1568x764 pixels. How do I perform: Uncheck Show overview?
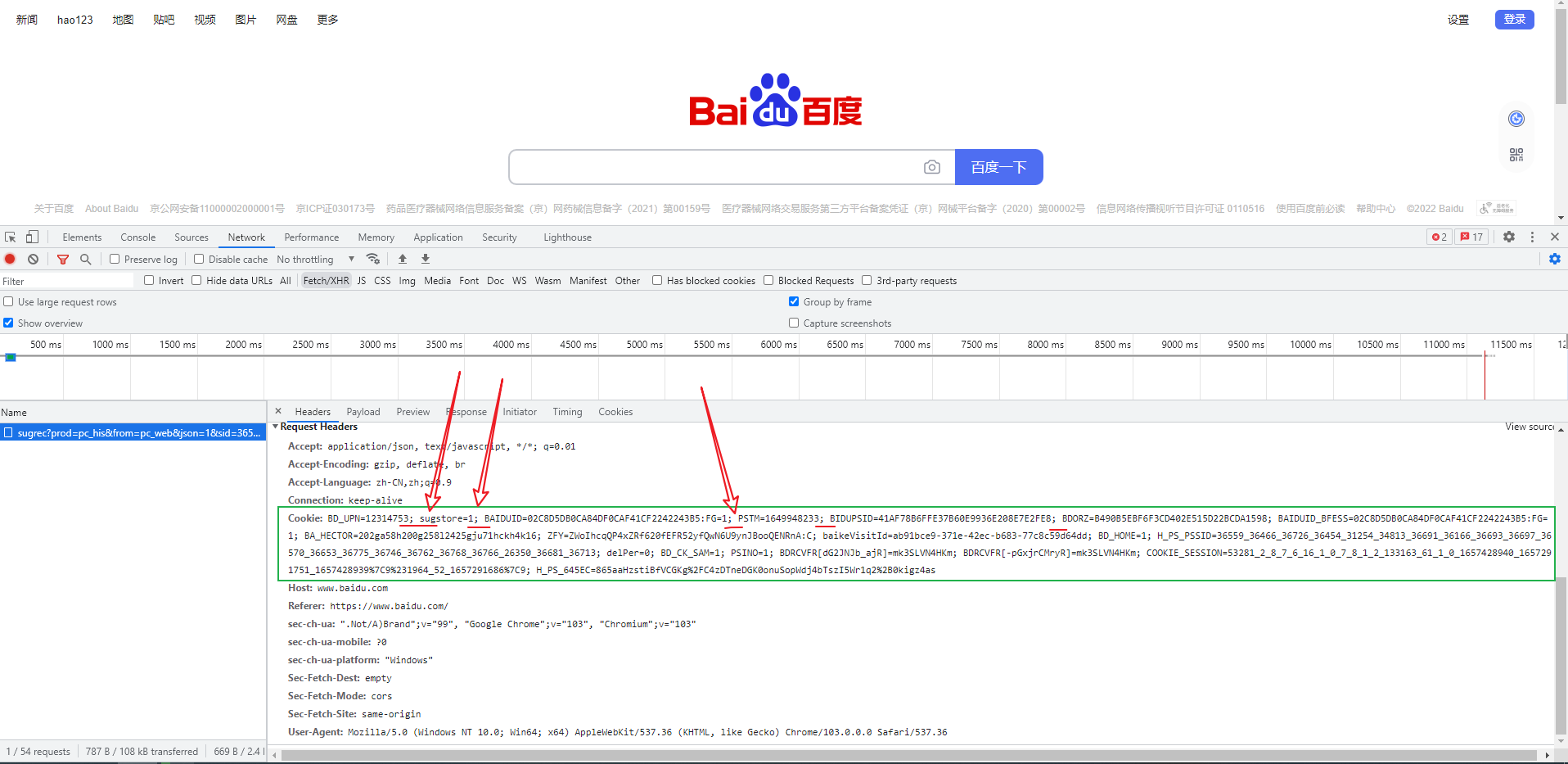point(8,323)
